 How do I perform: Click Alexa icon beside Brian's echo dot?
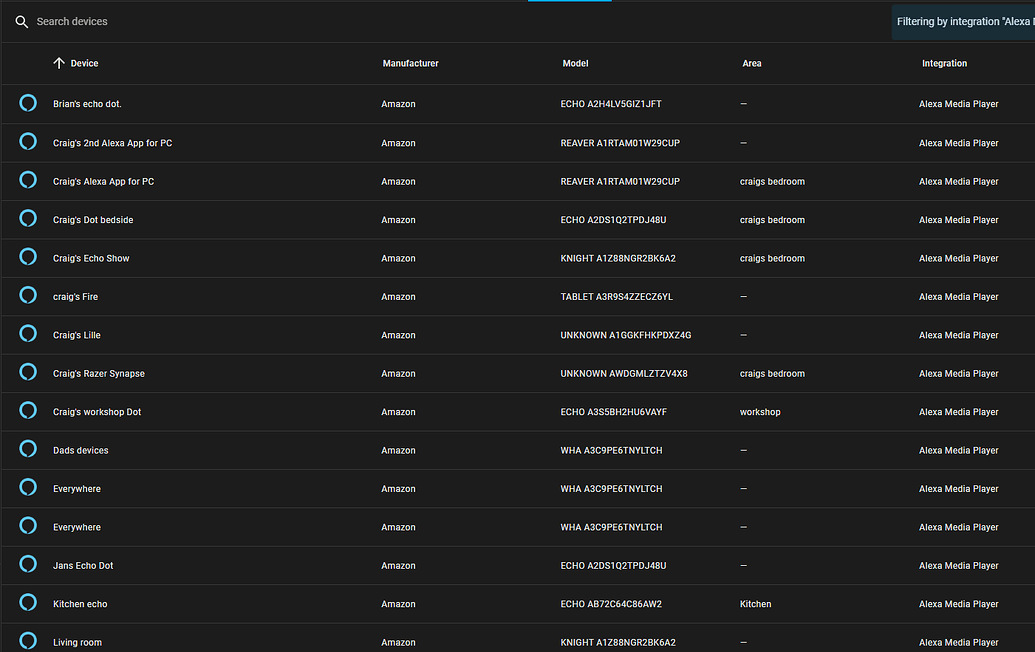click(28, 103)
